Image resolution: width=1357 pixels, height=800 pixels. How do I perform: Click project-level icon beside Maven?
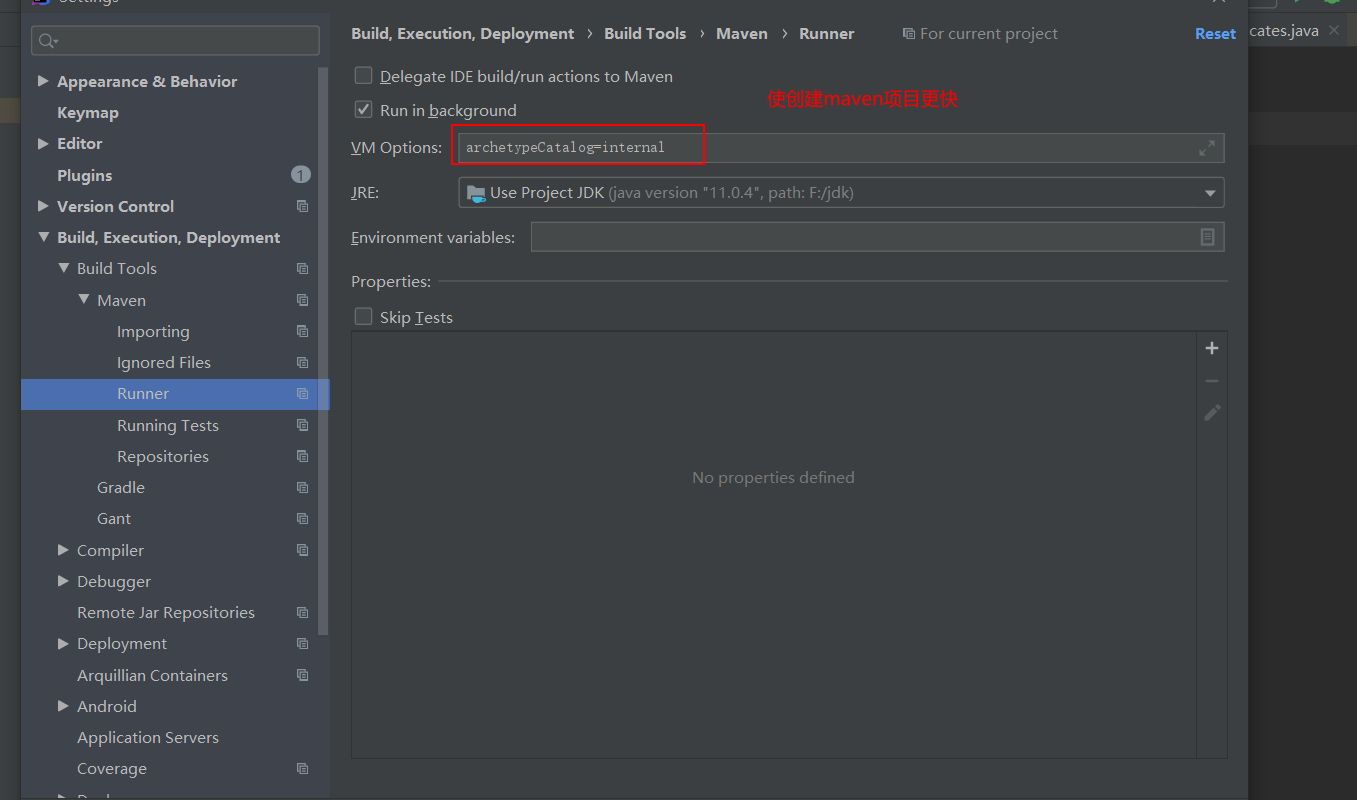click(x=302, y=300)
